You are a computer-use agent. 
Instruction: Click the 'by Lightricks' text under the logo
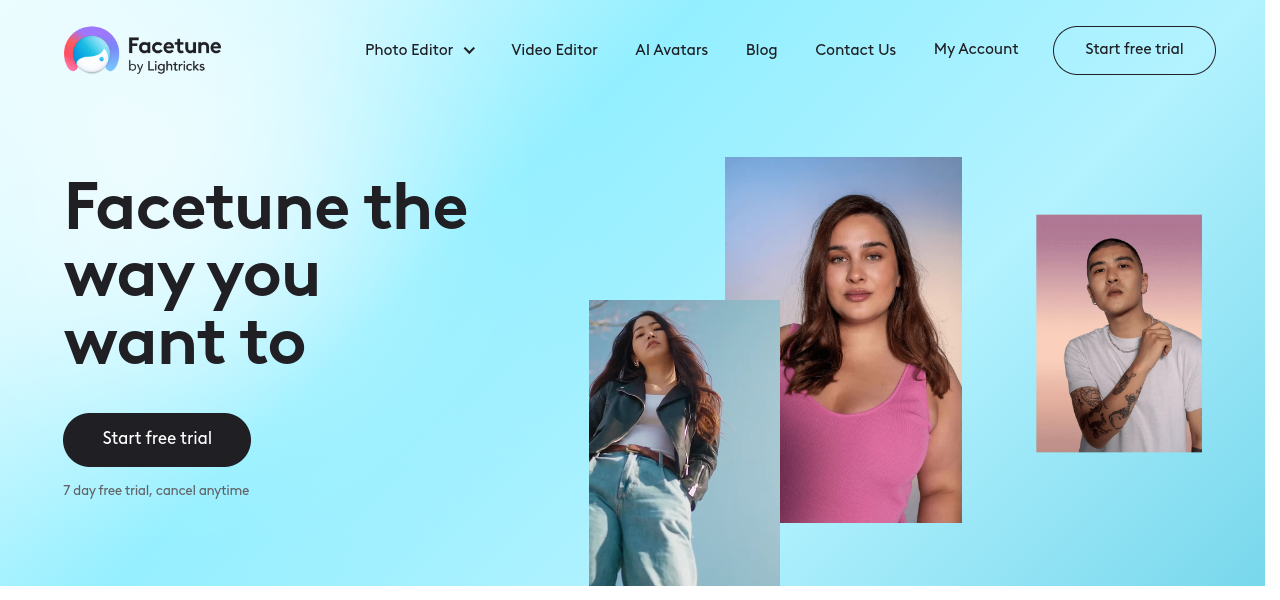166,67
